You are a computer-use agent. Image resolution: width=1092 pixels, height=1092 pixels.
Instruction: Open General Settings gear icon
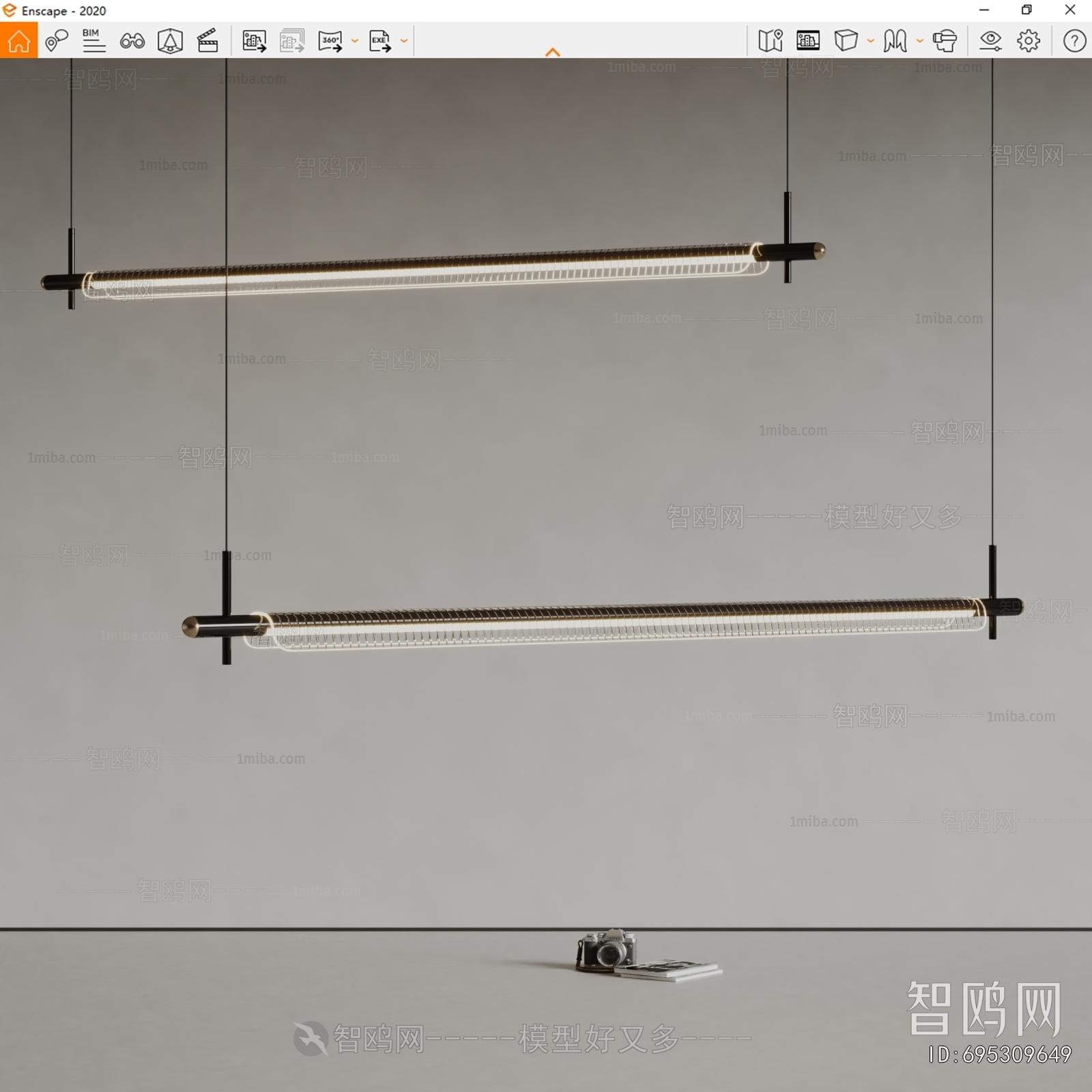point(1029,41)
